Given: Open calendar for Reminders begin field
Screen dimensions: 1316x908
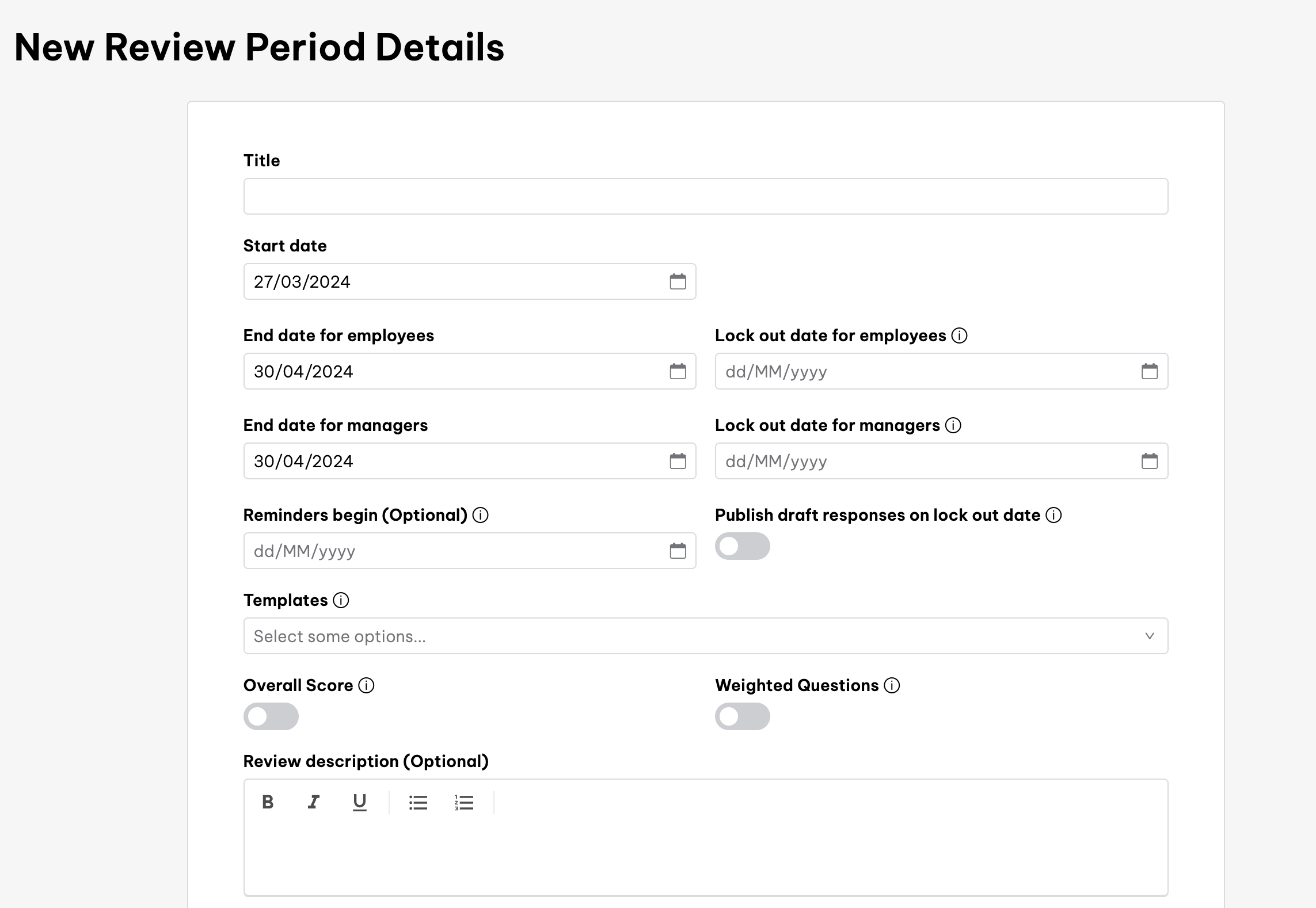Looking at the screenshot, I should [678, 551].
